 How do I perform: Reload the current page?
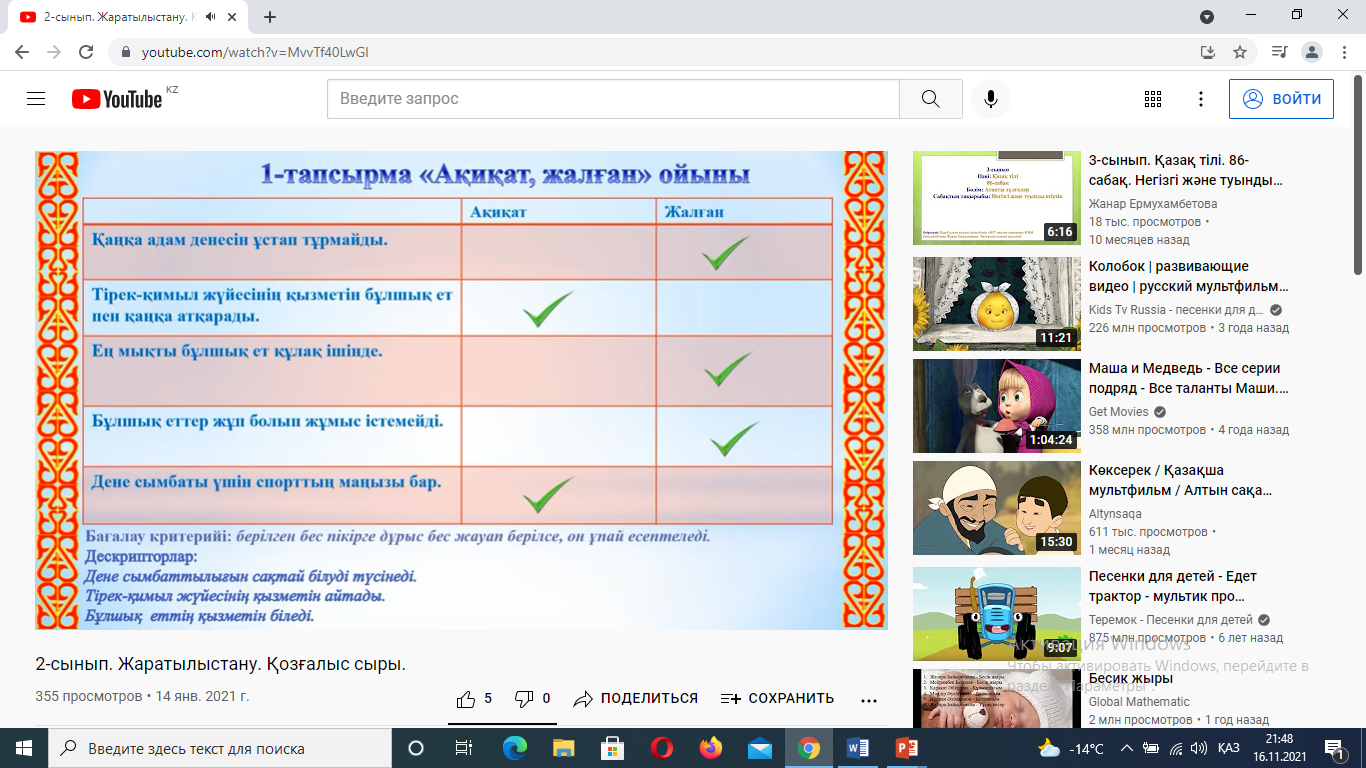[x=86, y=52]
